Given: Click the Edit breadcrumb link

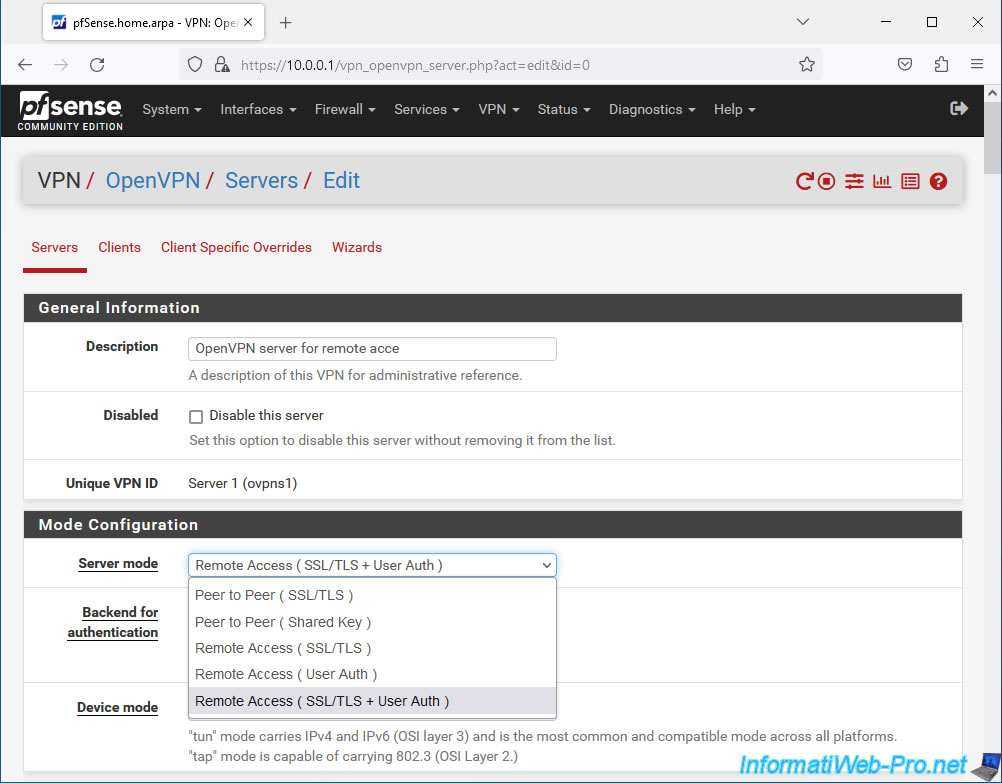Looking at the screenshot, I should (x=341, y=181).
